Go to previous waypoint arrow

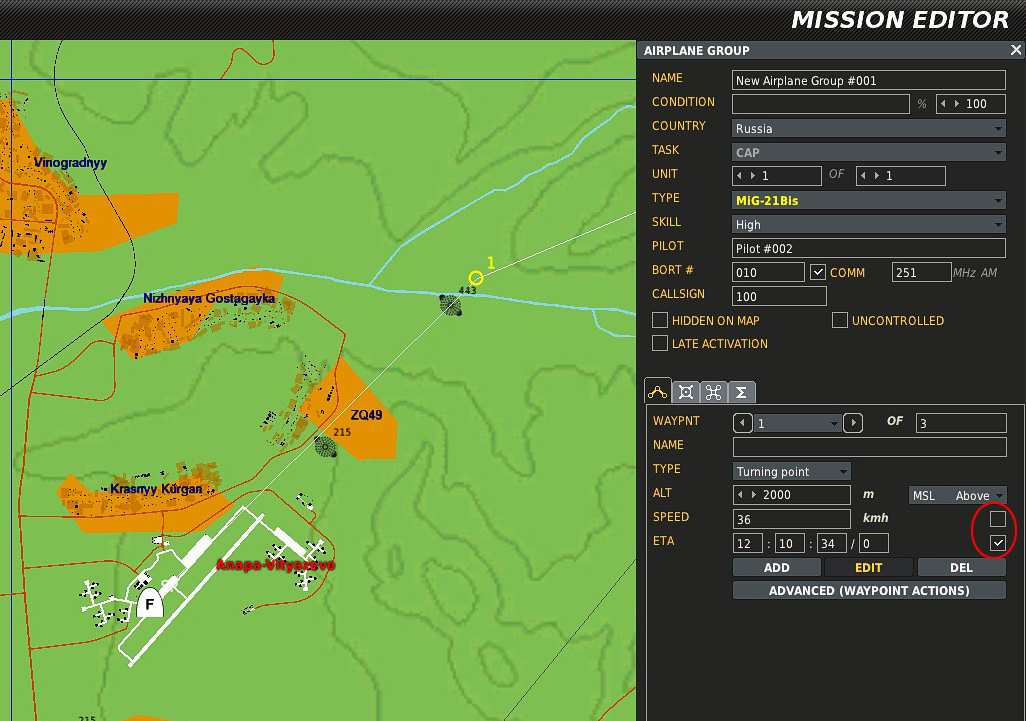click(742, 423)
